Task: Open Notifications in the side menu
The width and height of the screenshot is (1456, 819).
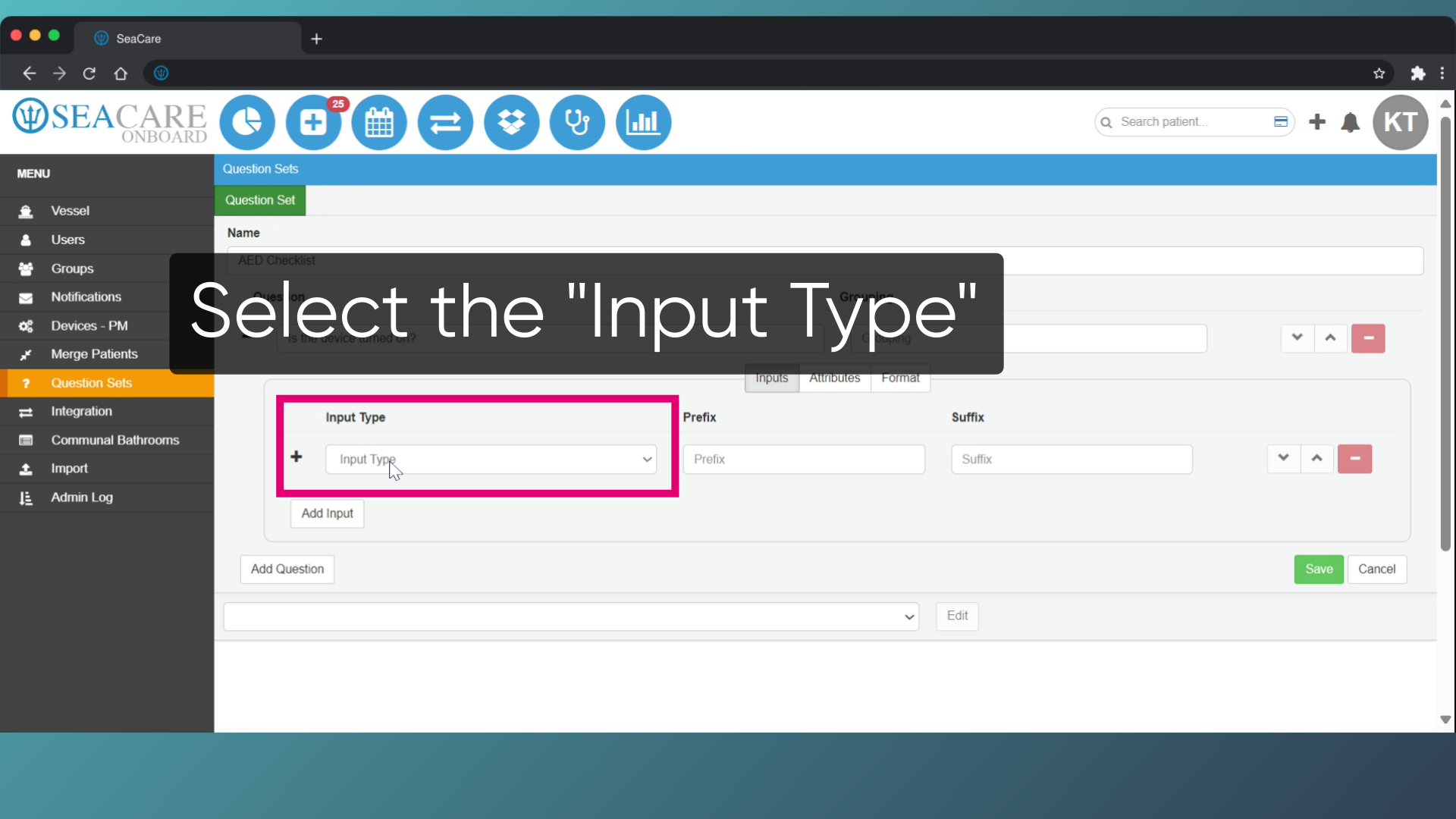Action: (x=107, y=297)
